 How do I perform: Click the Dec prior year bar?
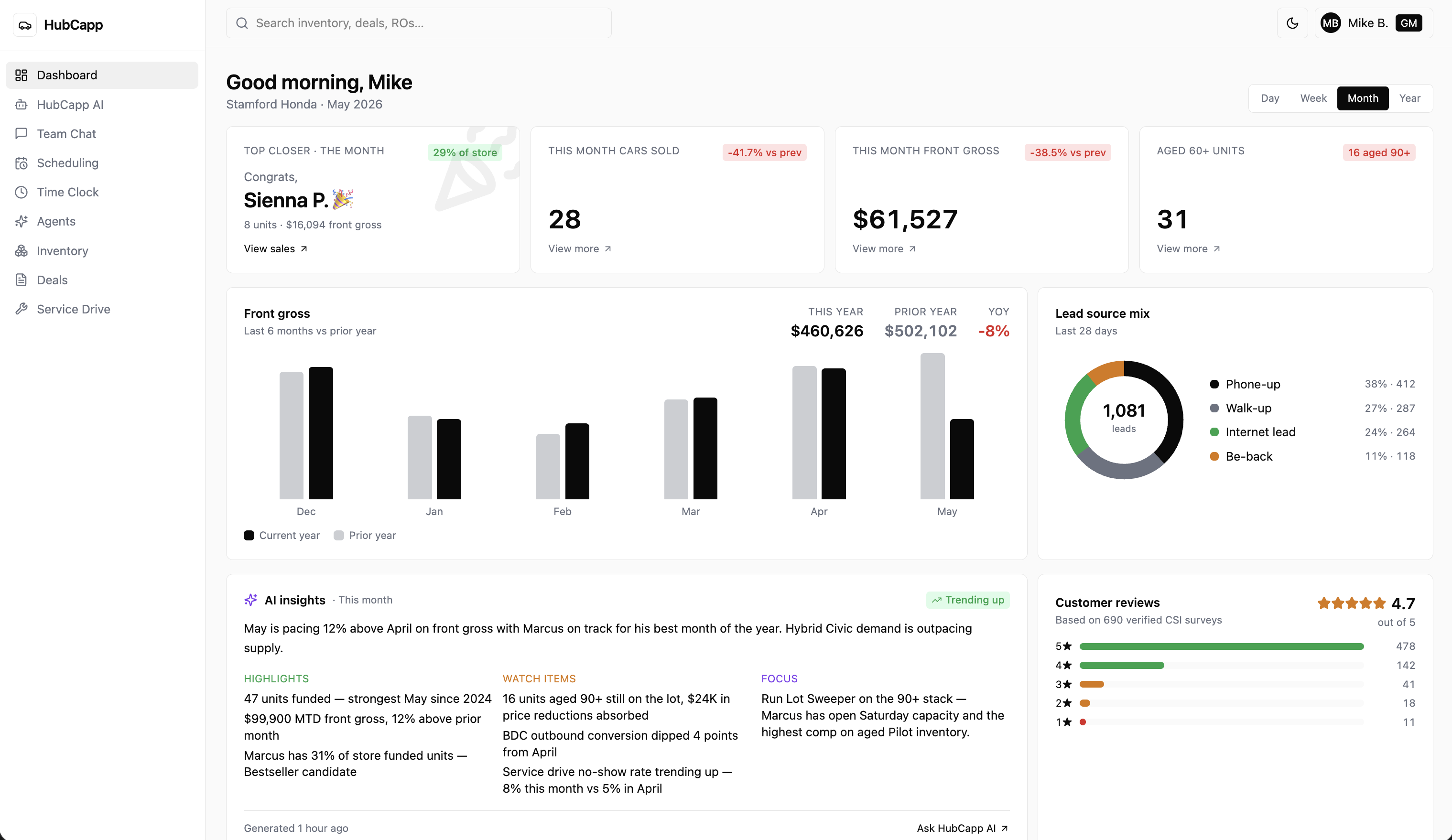coord(292,436)
